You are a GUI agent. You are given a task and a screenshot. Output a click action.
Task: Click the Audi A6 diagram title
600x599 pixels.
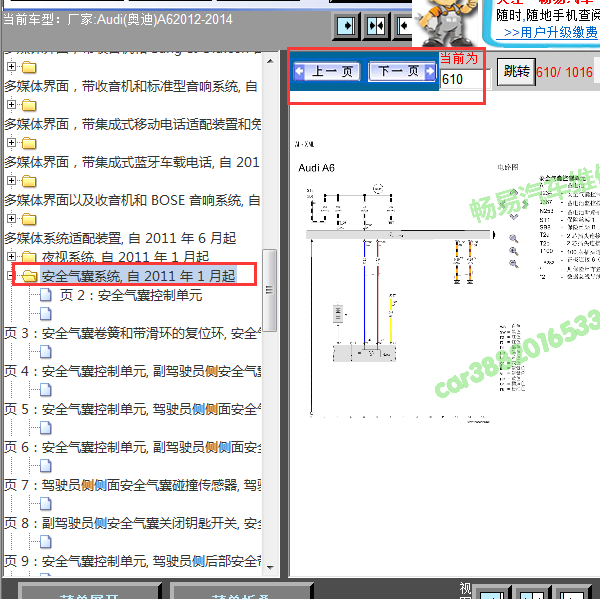[x=316, y=168]
